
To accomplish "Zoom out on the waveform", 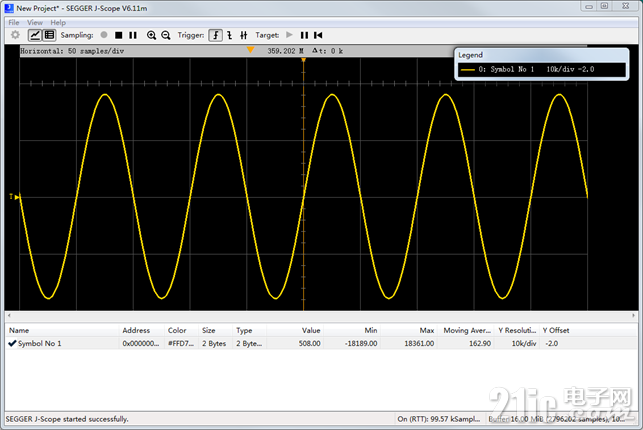I will coord(166,35).
